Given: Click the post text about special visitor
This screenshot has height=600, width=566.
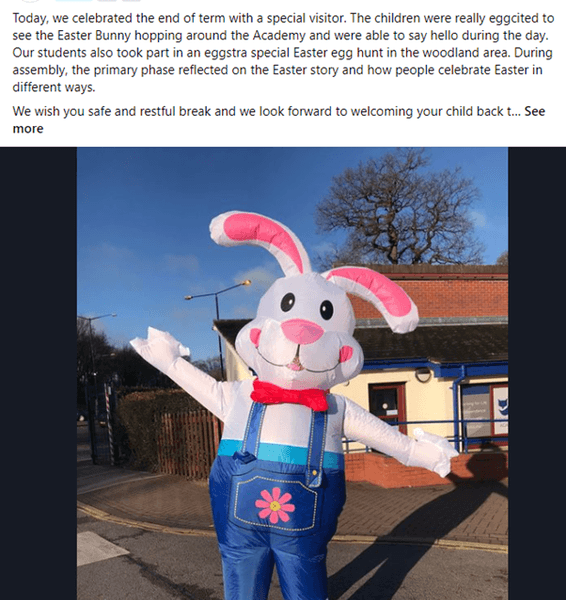Looking at the screenshot, I should tap(283, 52).
